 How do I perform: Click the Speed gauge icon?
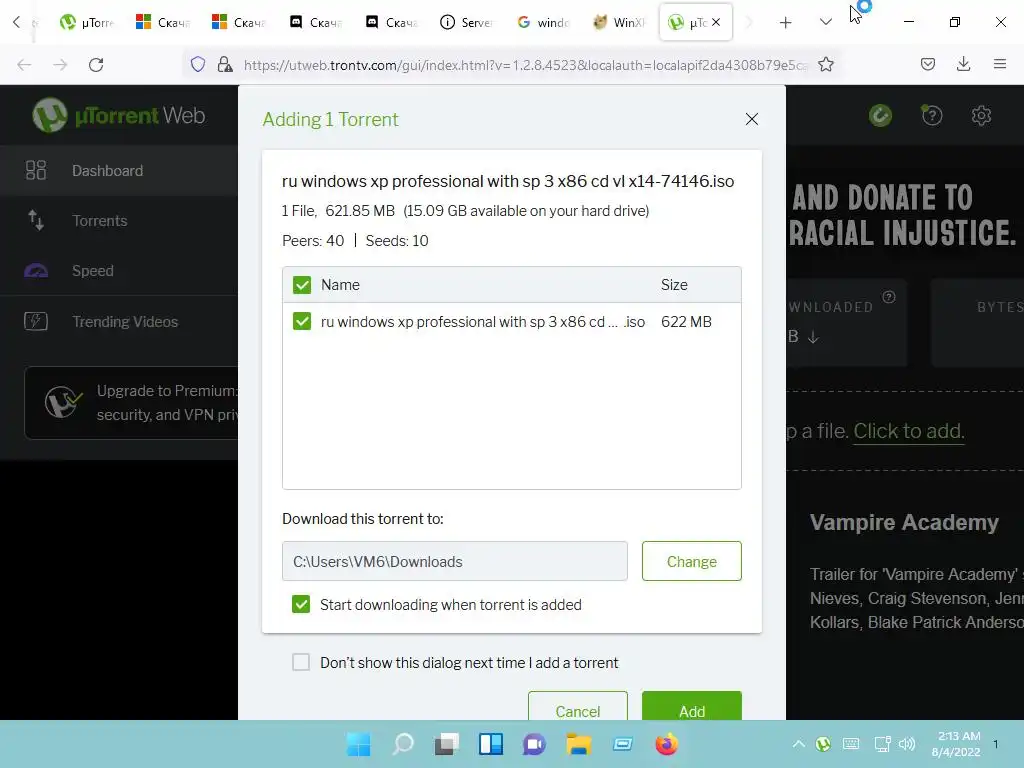click(36, 270)
